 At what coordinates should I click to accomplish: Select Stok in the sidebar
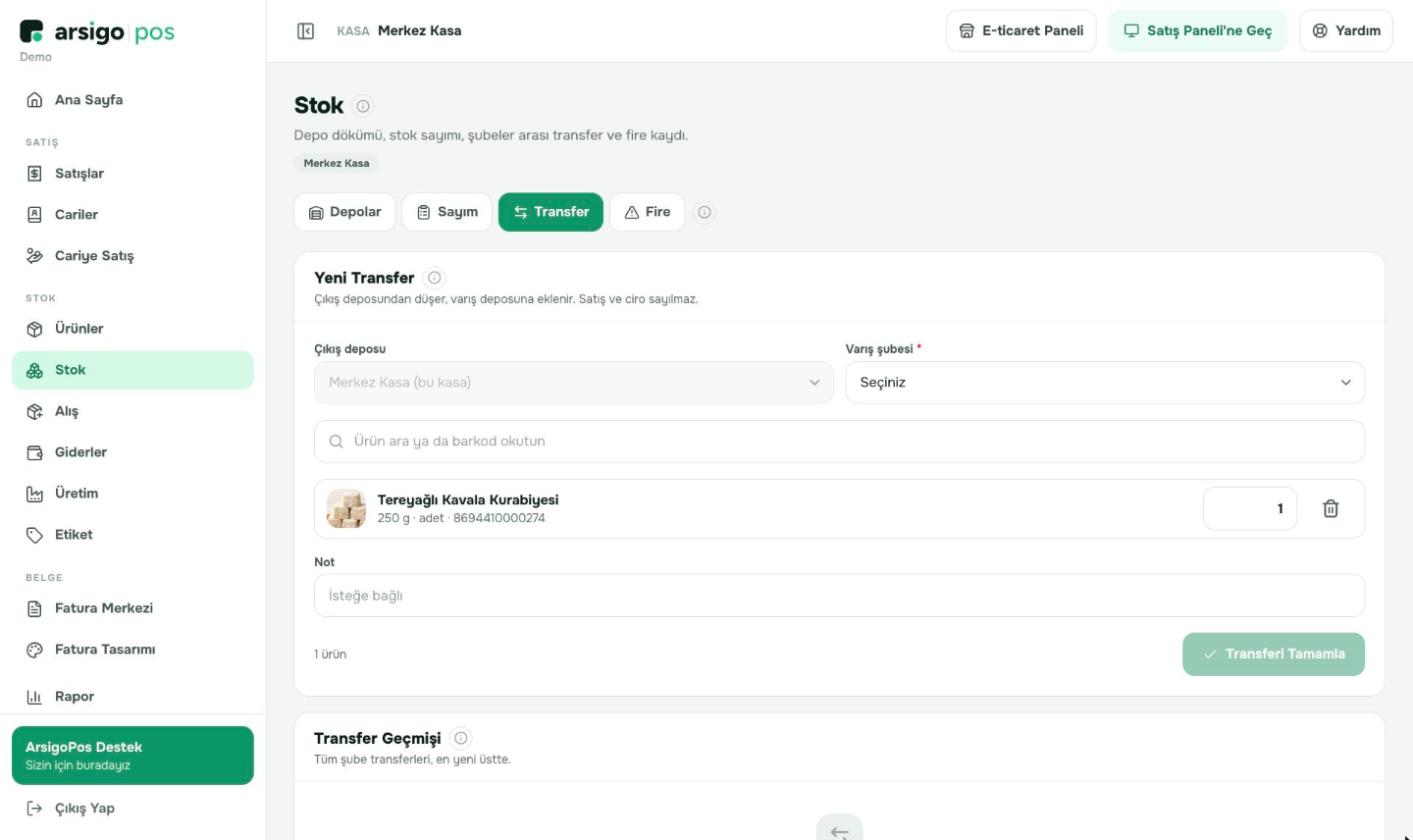[x=133, y=370]
